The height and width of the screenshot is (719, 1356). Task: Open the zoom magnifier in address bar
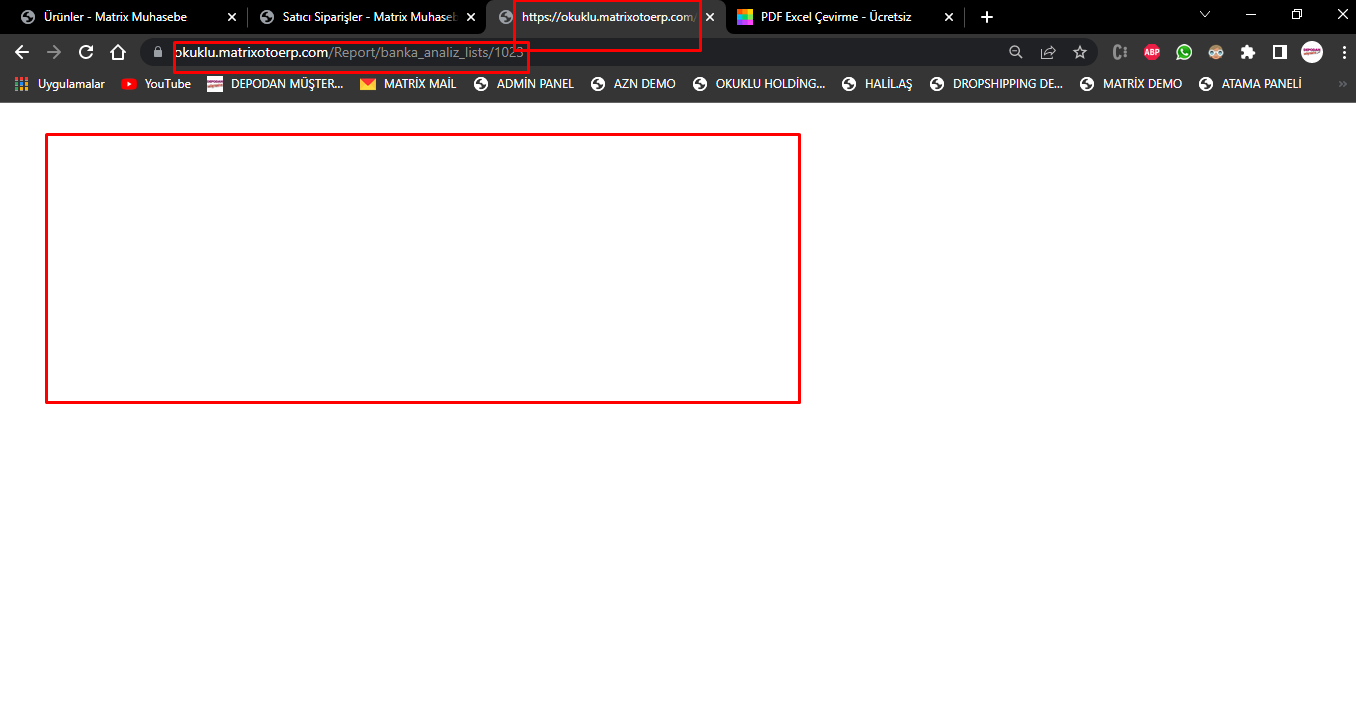[1015, 52]
